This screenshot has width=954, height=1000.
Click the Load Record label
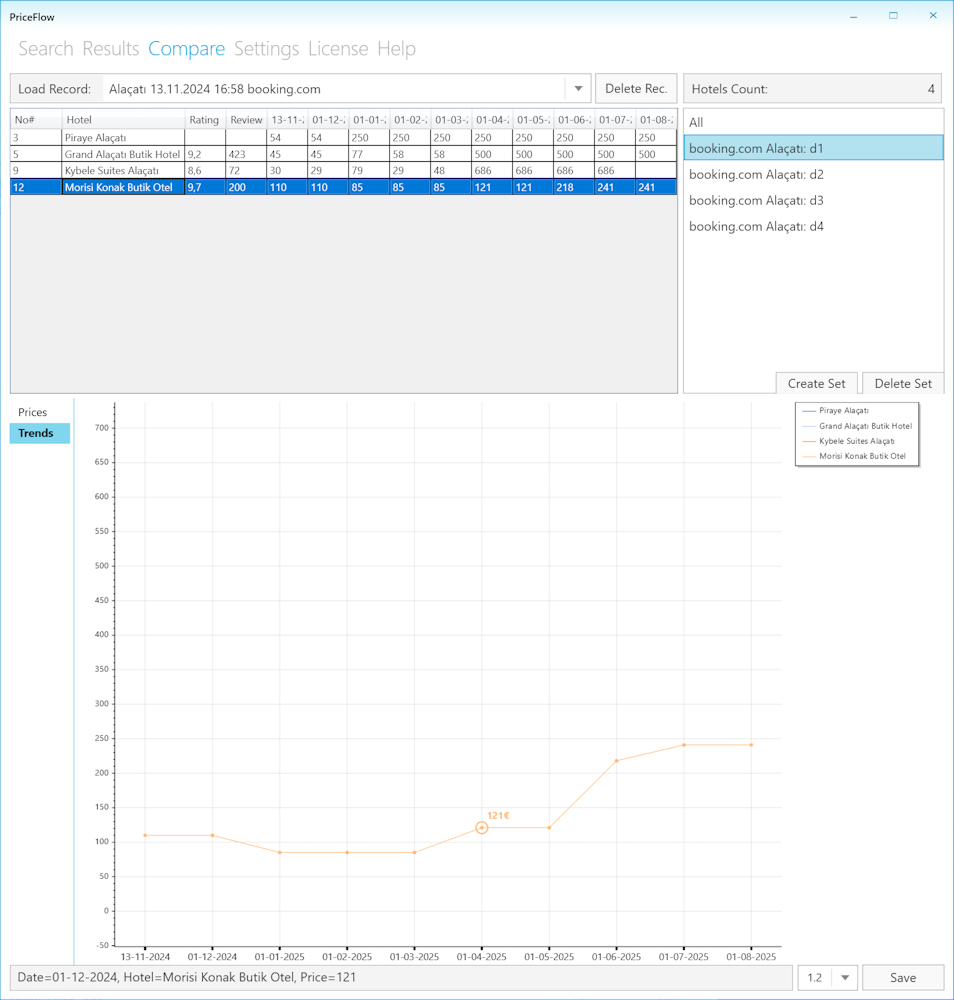(x=54, y=89)
